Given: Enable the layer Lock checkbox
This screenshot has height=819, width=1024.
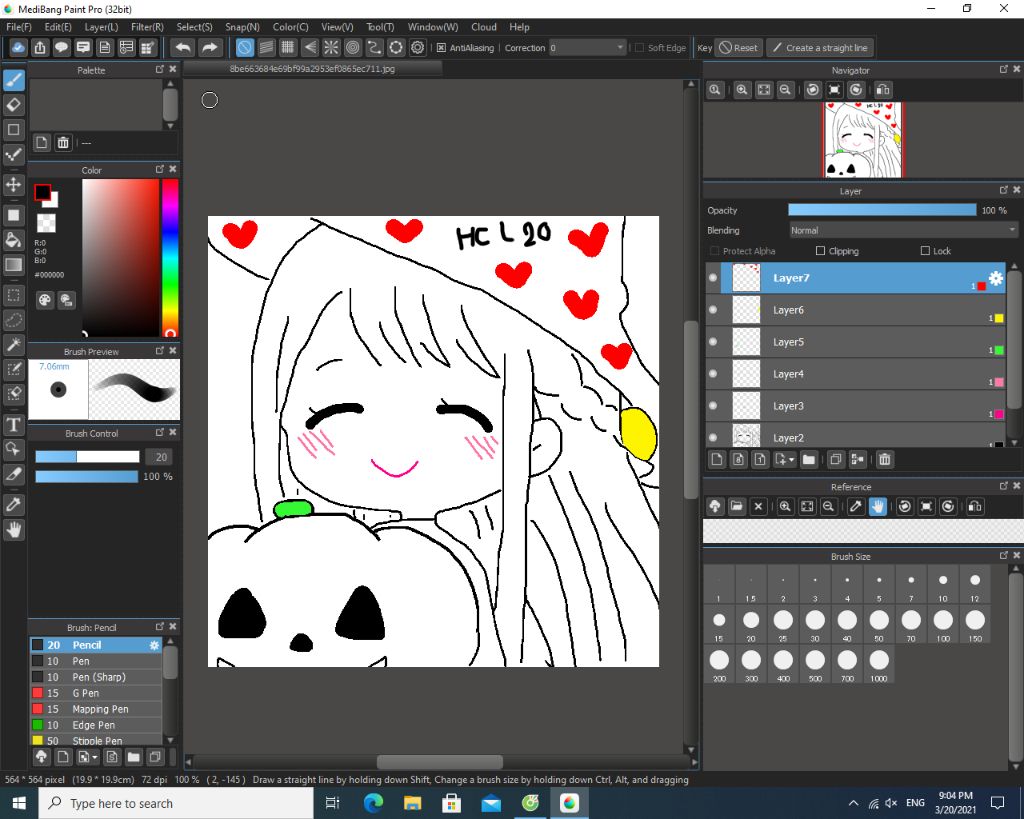Looking at the screenshot, I should click(x=925, y=251).
